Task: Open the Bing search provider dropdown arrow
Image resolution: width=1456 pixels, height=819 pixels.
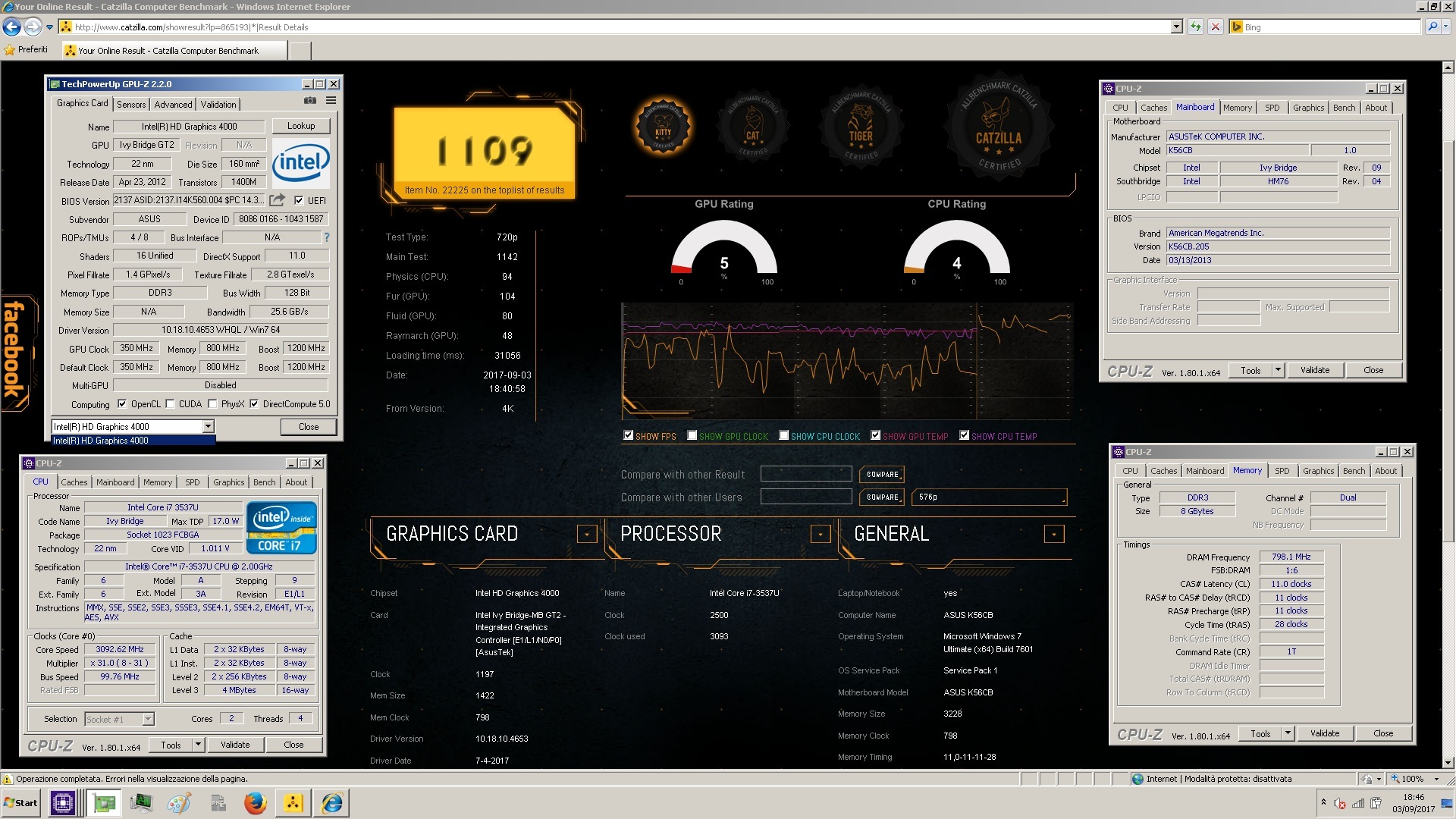Action: 1445,27
